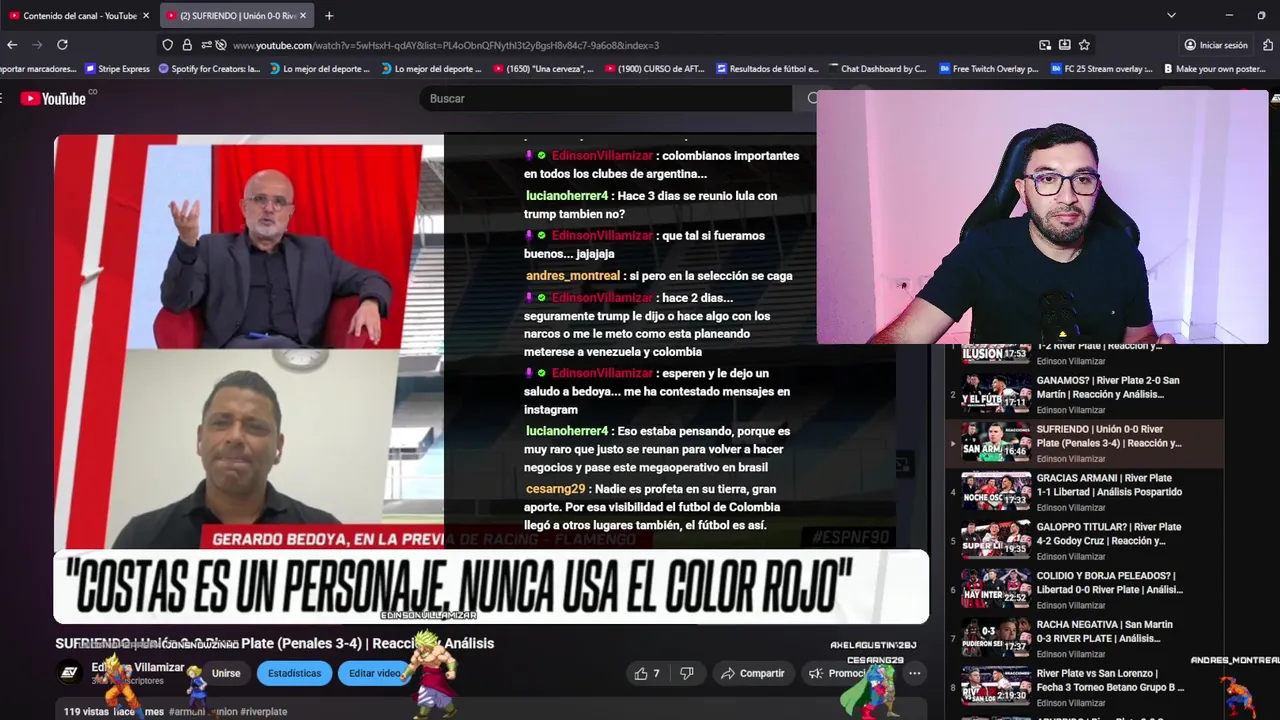Open 'FC 25 Stream overlay' bookmark

click(1101, 69)
